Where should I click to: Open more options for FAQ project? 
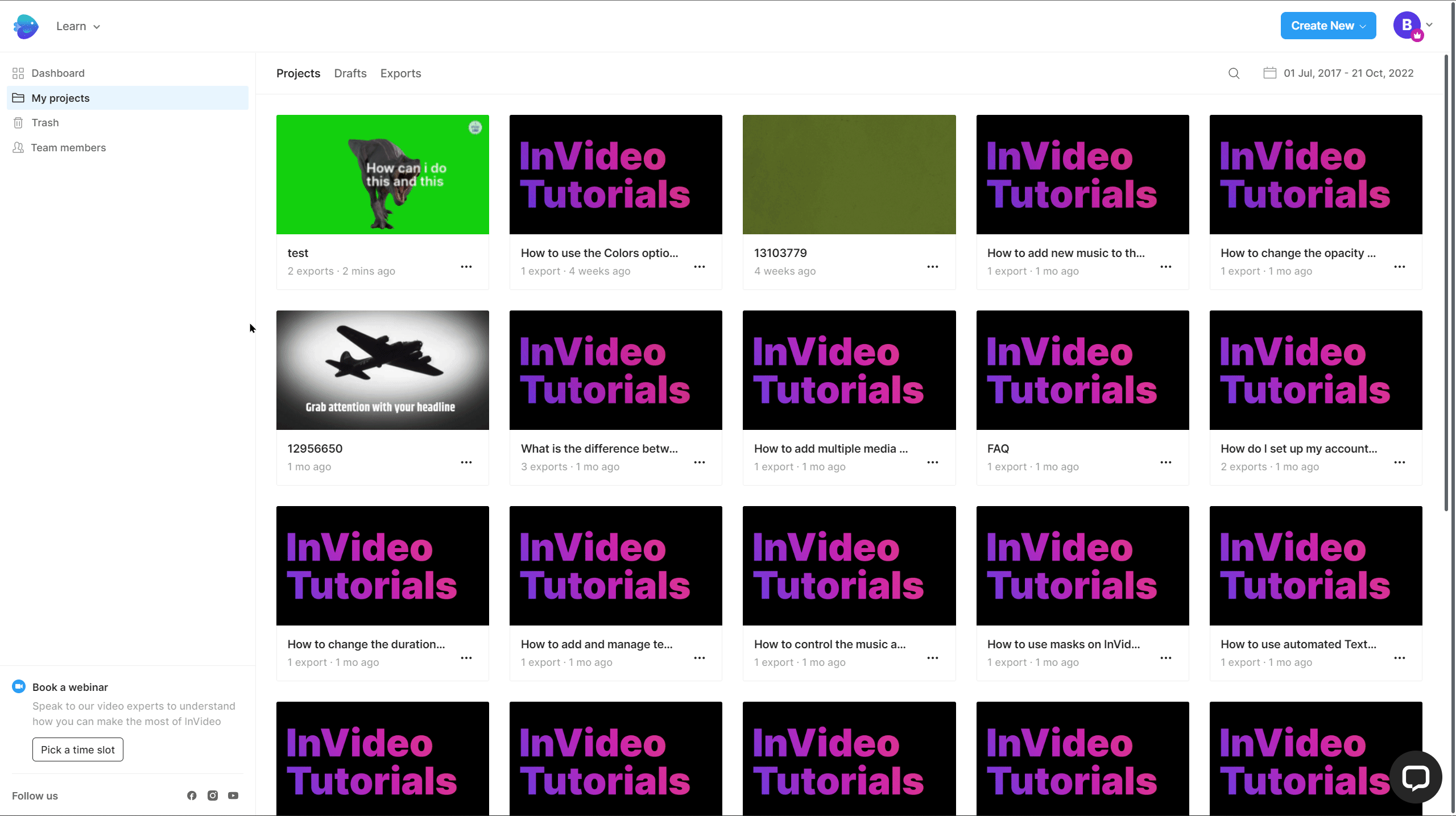(1166, 462)
